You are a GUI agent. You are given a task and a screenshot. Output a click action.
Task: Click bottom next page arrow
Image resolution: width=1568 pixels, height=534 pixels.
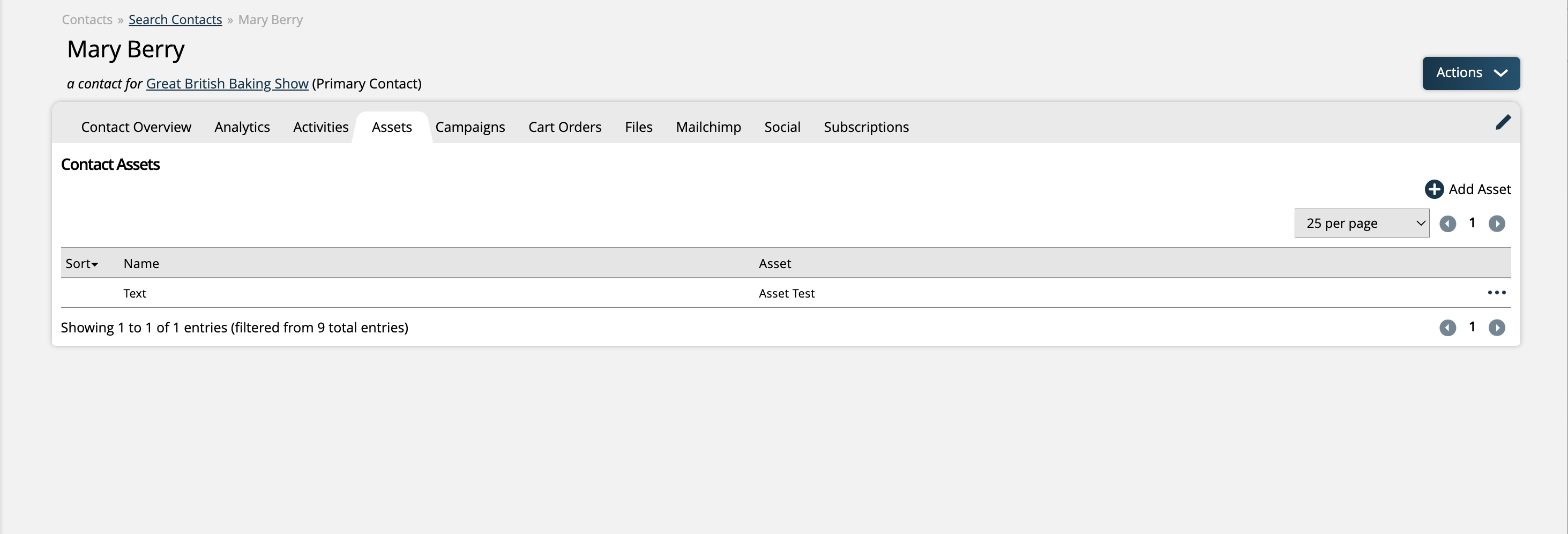tap(1496, 328)
